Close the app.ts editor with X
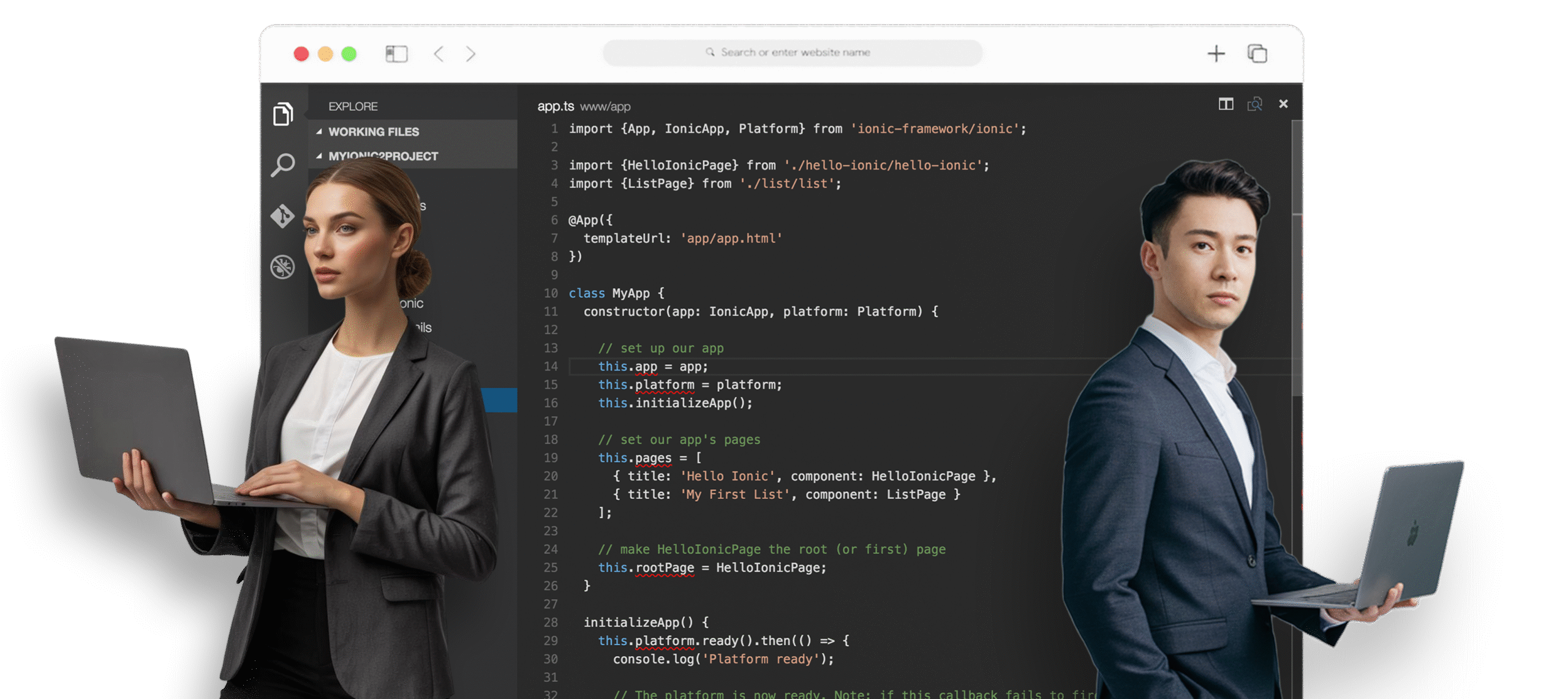Screen dimensions: 1568x699 click(x=1283, y=104)
